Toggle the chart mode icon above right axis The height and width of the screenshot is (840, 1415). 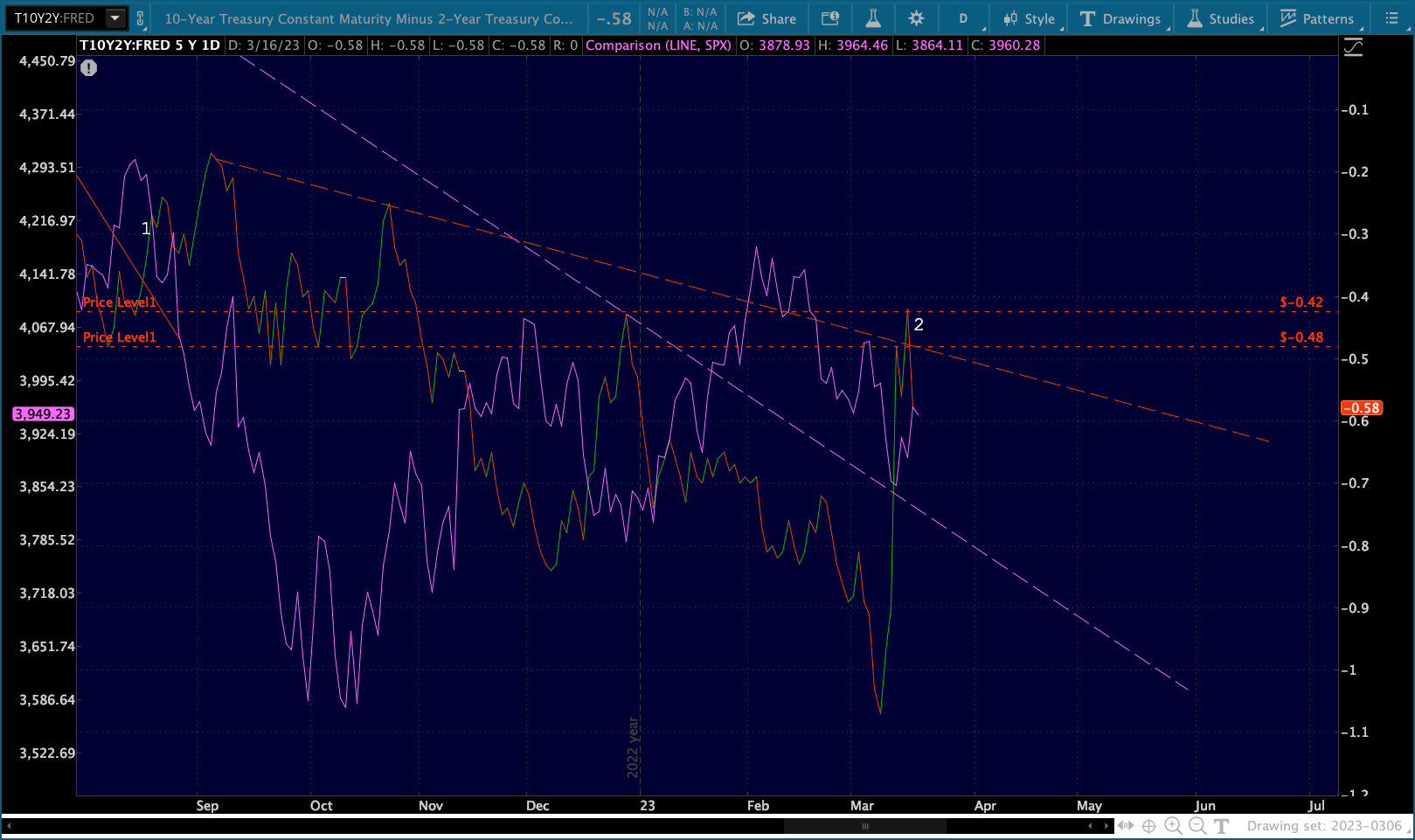click(x=1353, y=47)
